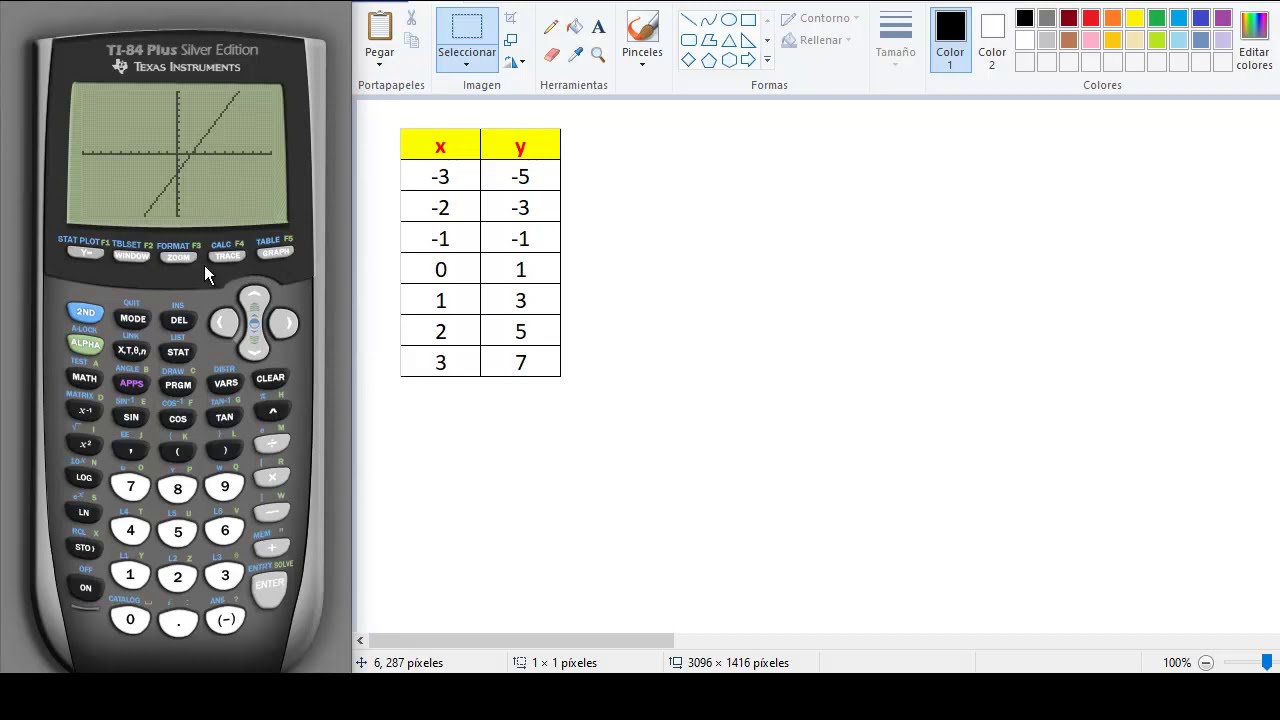
Task: Click the zoom out minus button
Action: point(1206,663)
